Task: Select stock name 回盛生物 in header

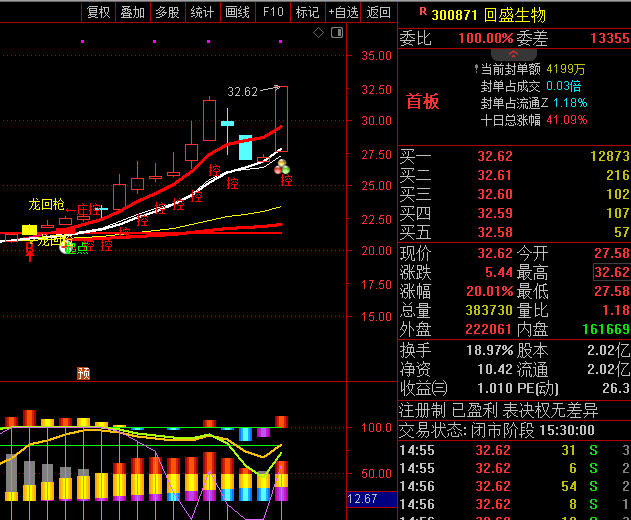Action: 514,14
